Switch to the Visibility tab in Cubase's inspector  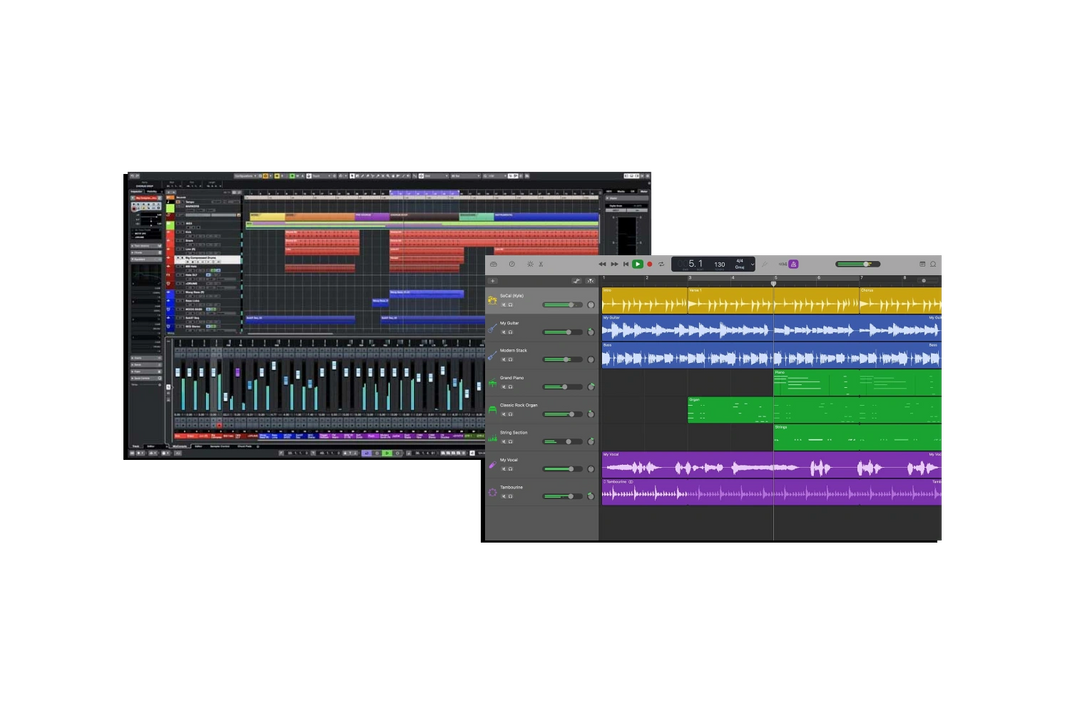tap(151, 192)
